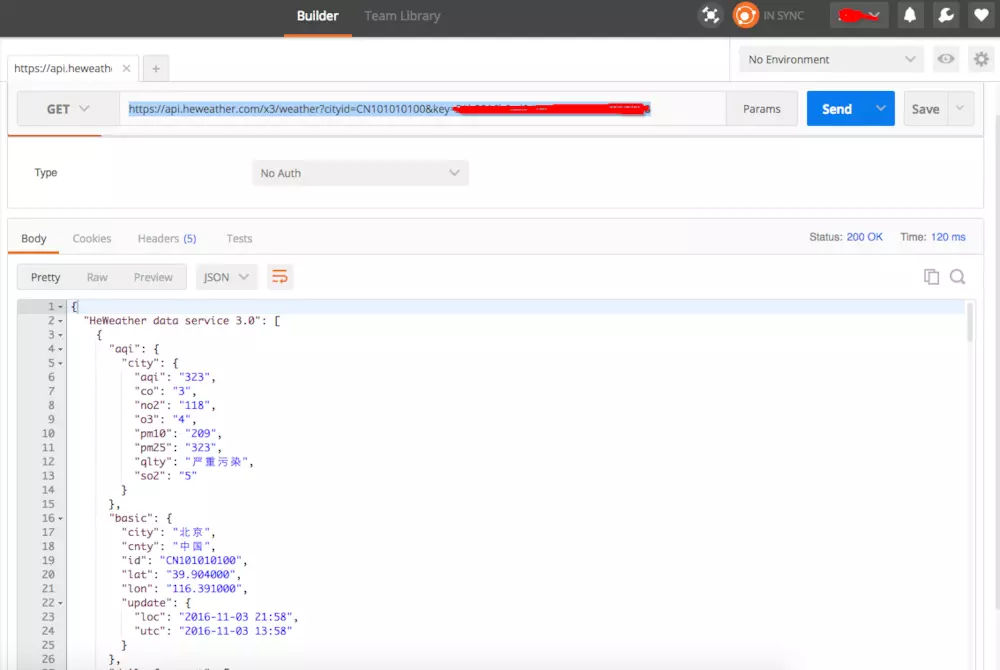
Task: Open the GET method dropdown
Action: click(x=68, y=109)
